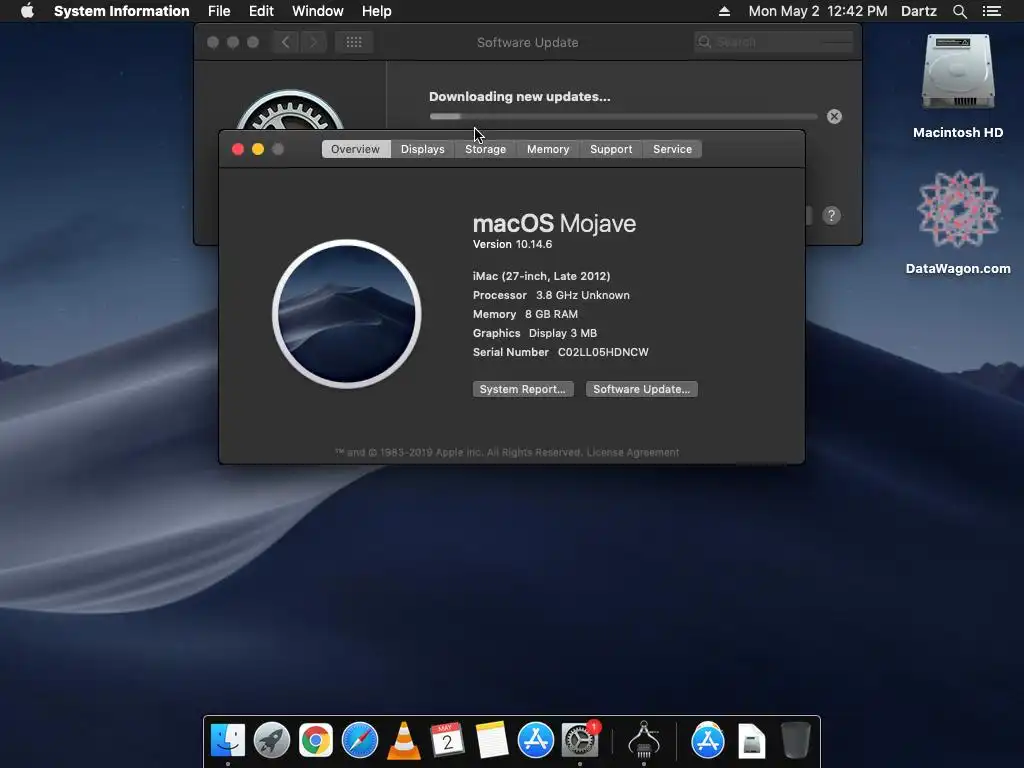Click the macOS Mojave heading
Image resolution: width=1024 pixels, height=768 pixels.
pyautogui.click(x=554, y=223)
